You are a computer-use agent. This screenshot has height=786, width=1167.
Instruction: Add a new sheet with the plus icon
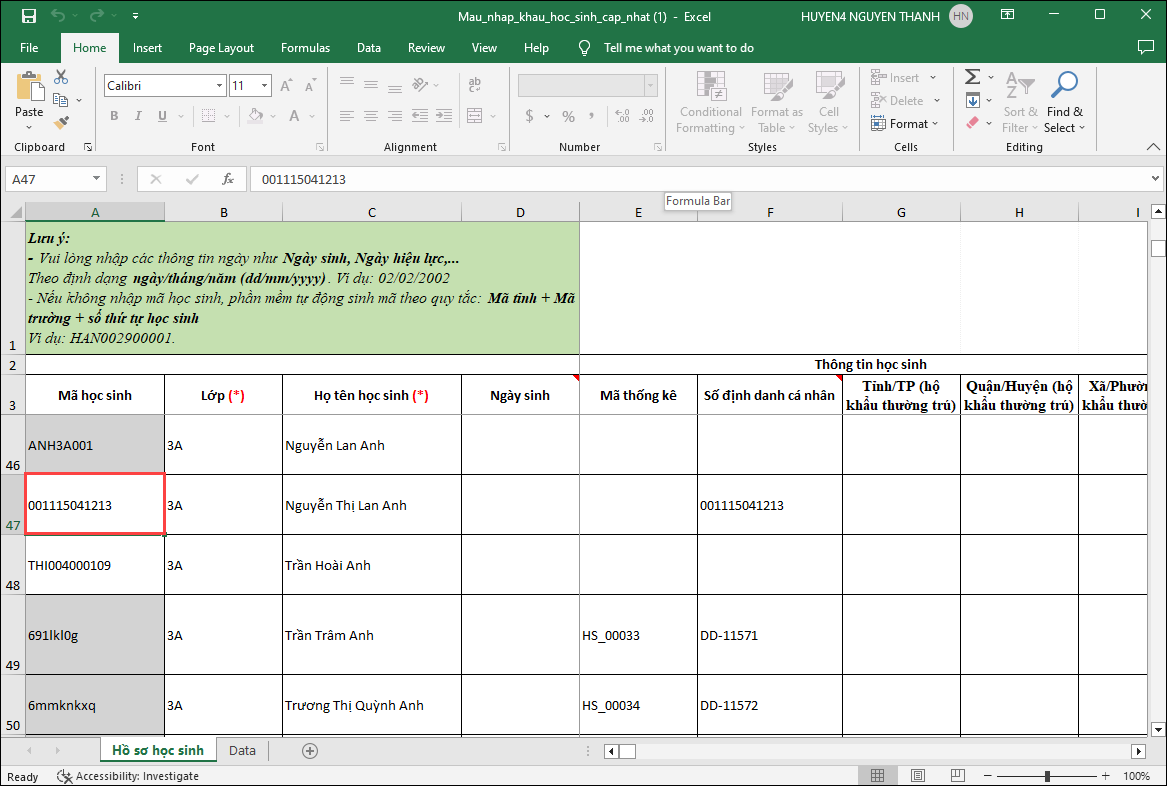310,751
